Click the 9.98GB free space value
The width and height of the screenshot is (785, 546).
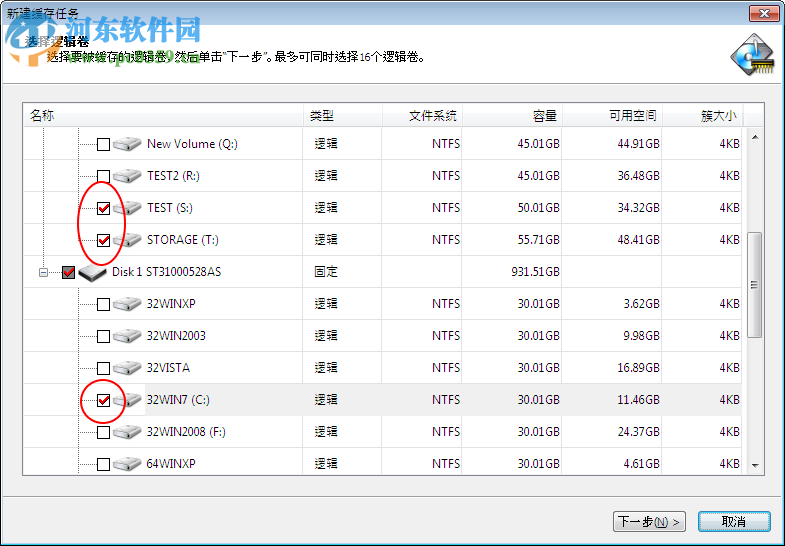(x=641, y=336)
